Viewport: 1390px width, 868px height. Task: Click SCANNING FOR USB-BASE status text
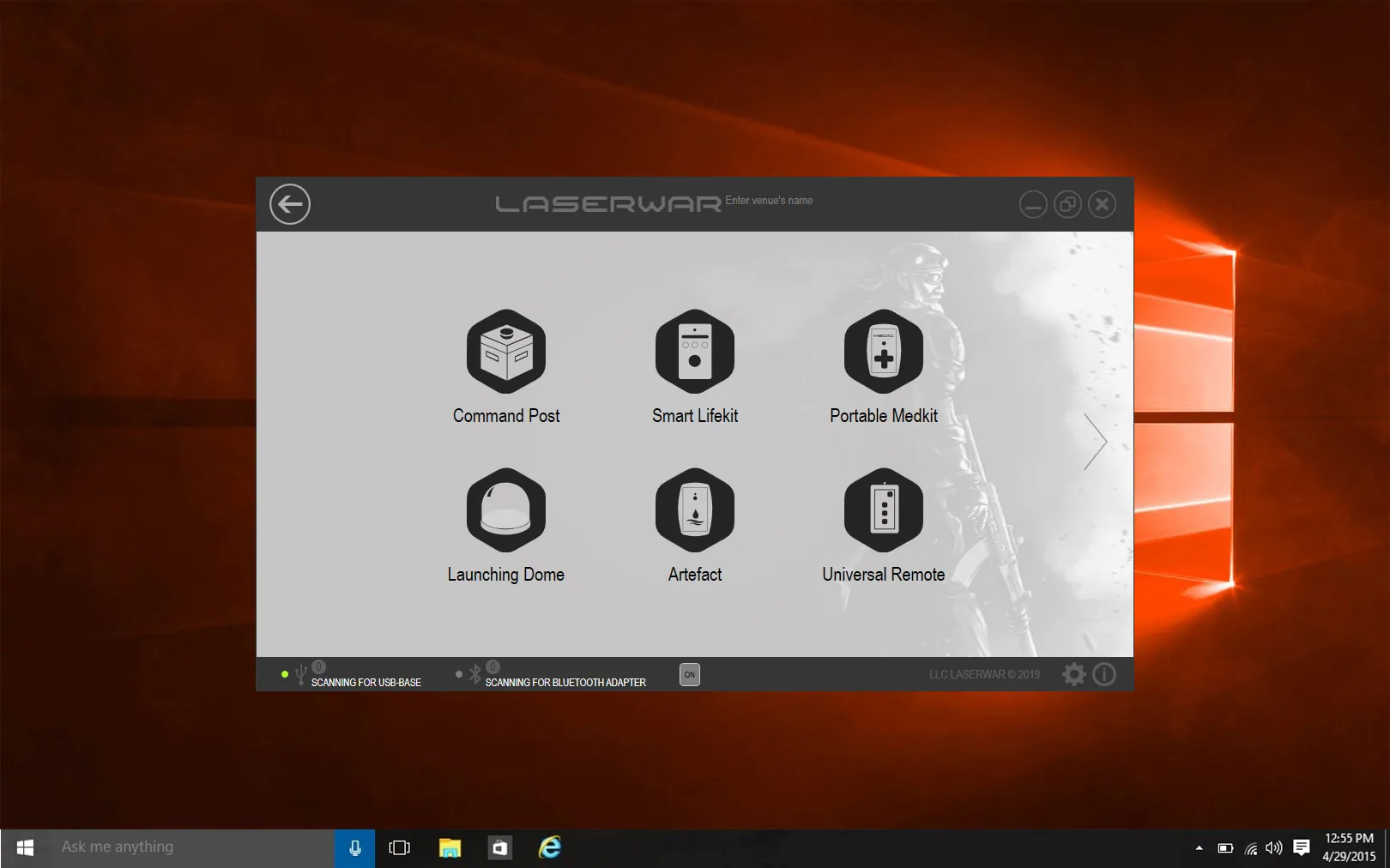[x=366, y=683]
